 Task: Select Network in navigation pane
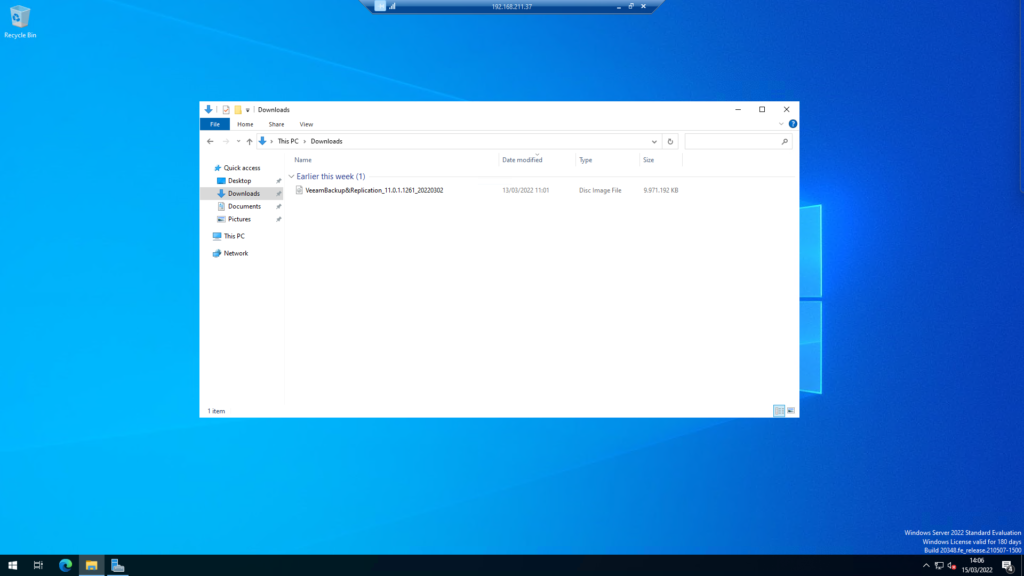tap(235, 253)
